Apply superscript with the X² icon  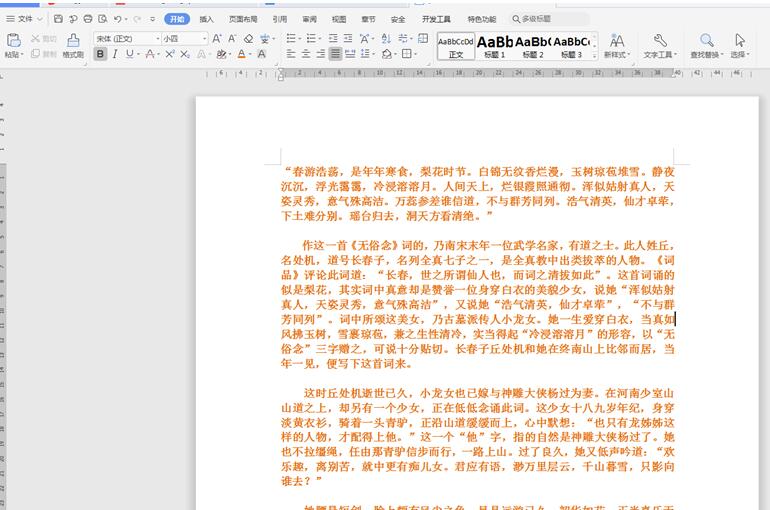169,54
